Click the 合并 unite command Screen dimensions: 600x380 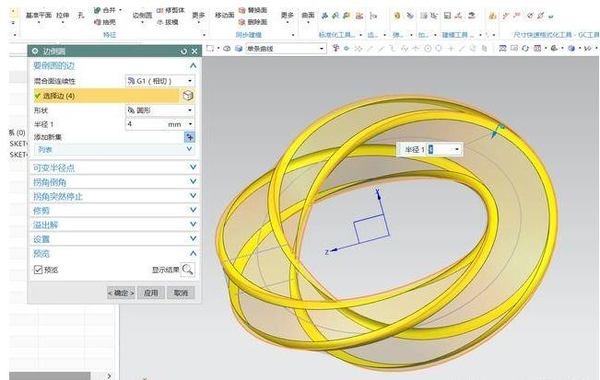[105, 10]
